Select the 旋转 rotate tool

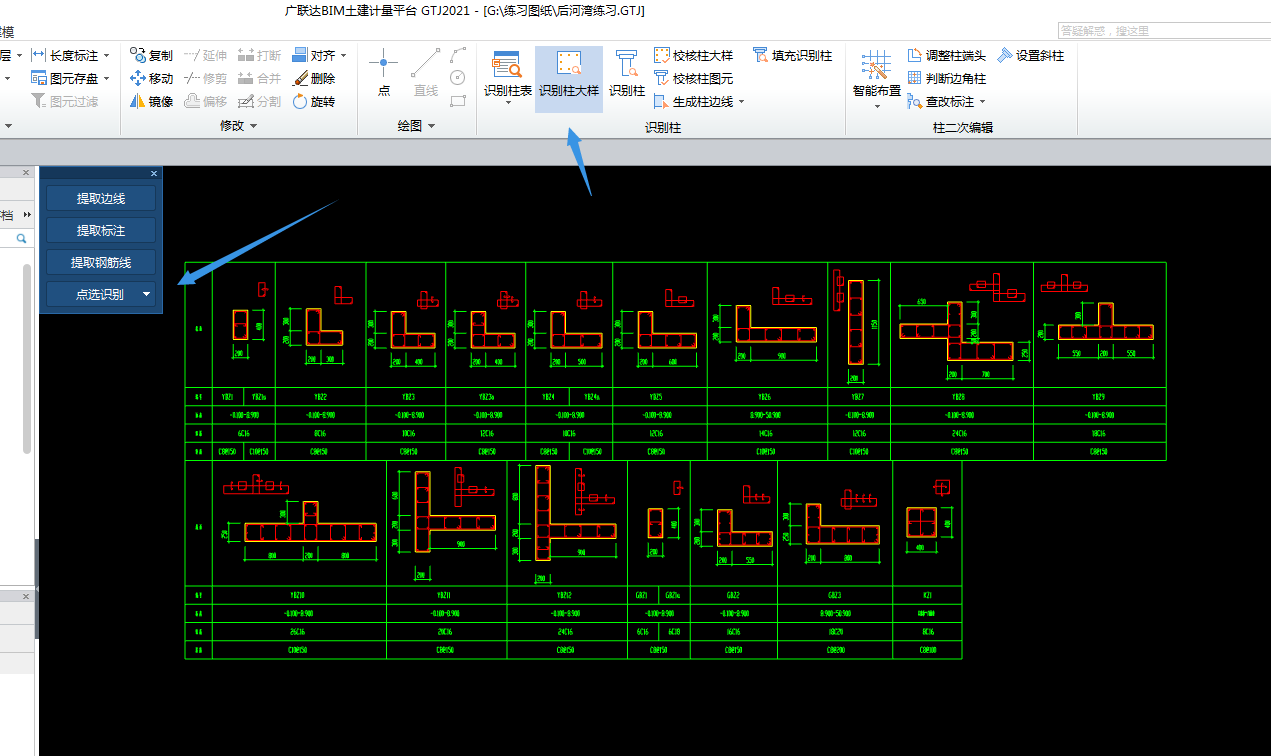313,101
